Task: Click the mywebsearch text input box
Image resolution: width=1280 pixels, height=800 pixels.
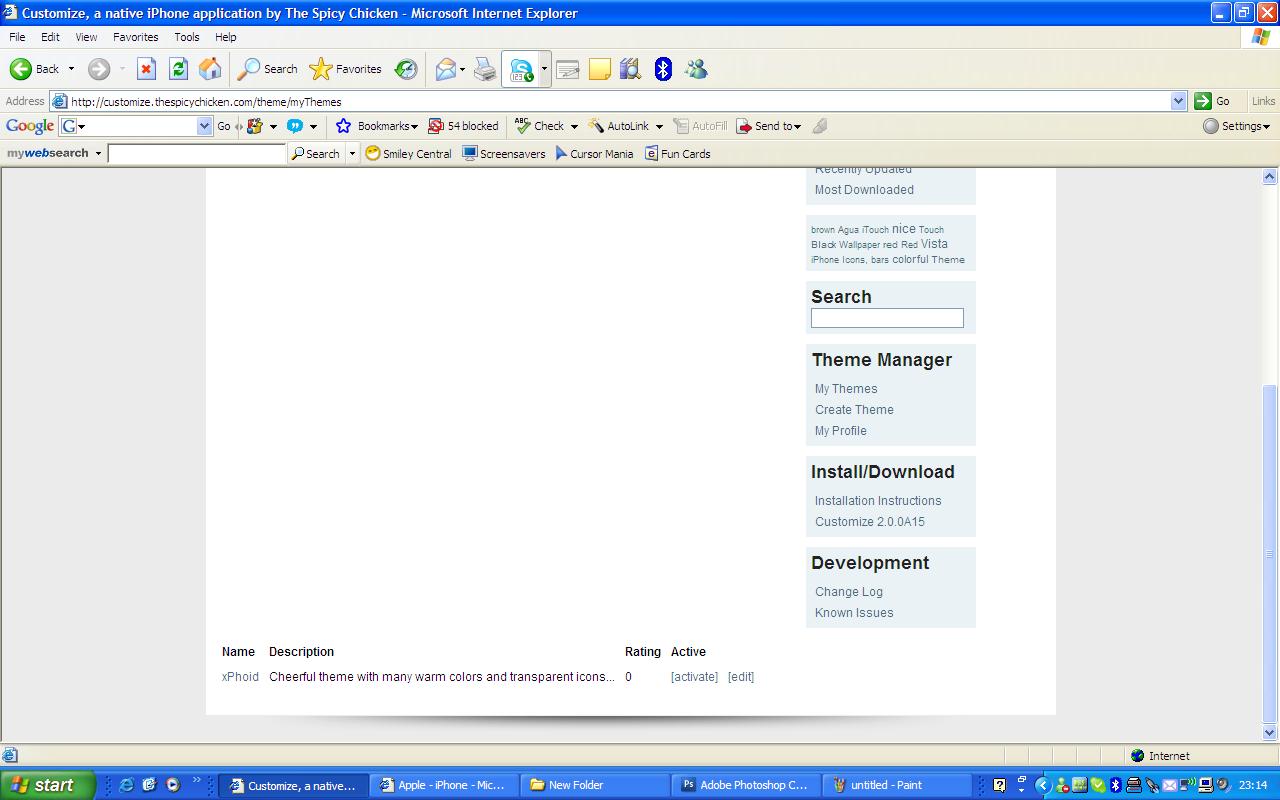Action: (197, 154)
